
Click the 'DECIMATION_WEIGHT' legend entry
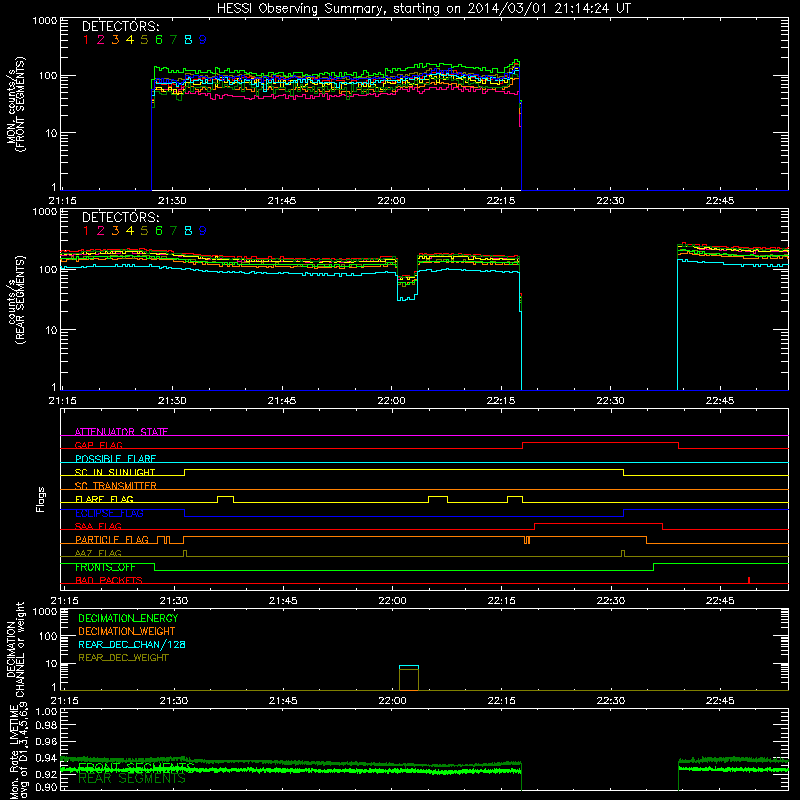[127, 631]
